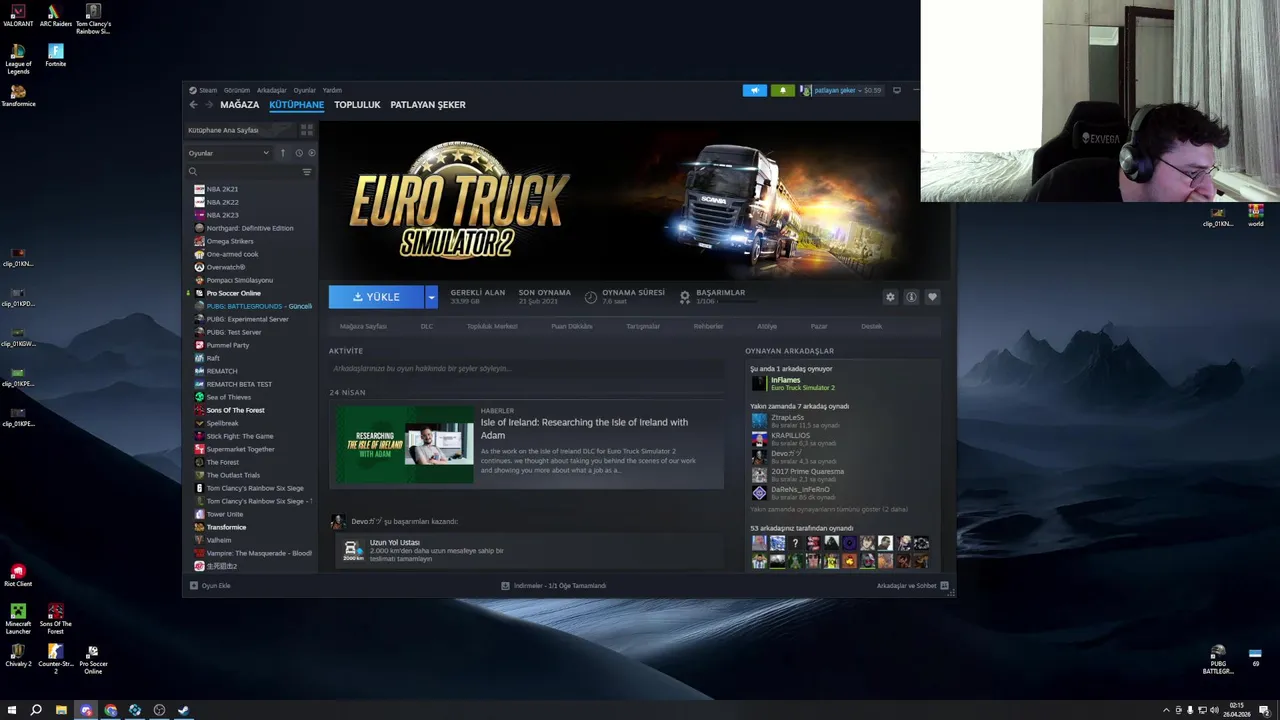Open the Destek link
The image size is (1280, 720).
(872, 326)
